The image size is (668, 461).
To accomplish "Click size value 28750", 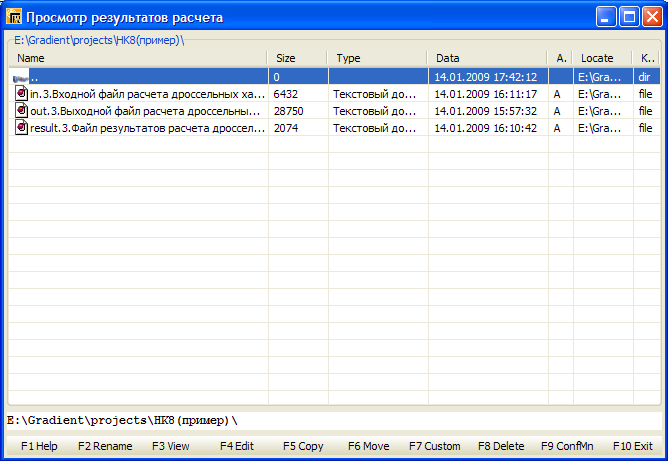I will [288, 111].
